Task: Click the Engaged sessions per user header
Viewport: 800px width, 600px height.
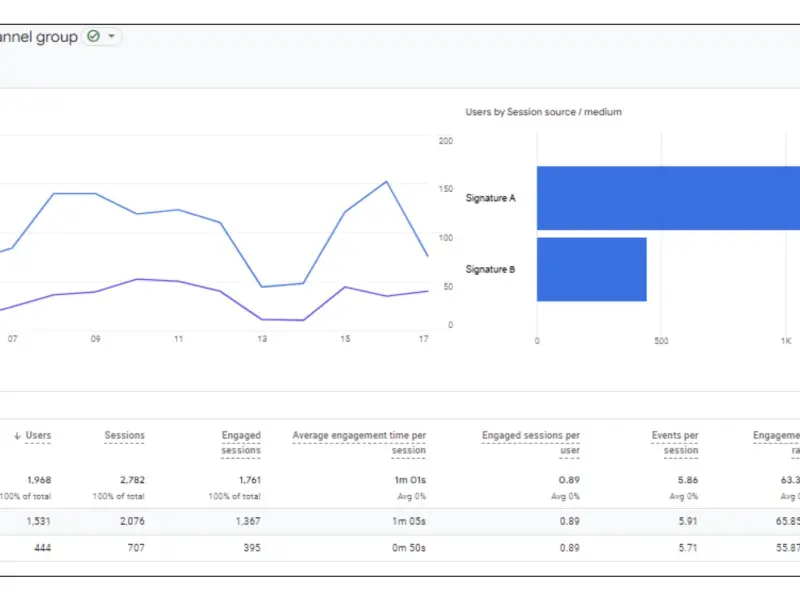Action: coord(530,442)
